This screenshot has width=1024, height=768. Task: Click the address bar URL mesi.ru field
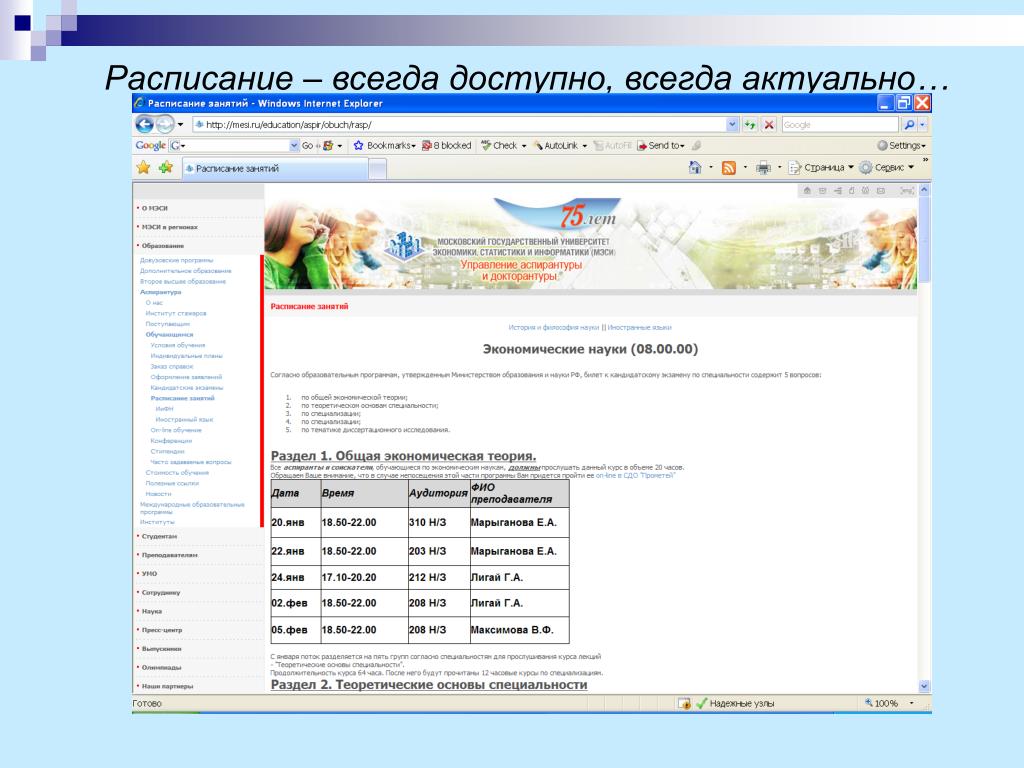pyautogui.click(x=459, y=124)
